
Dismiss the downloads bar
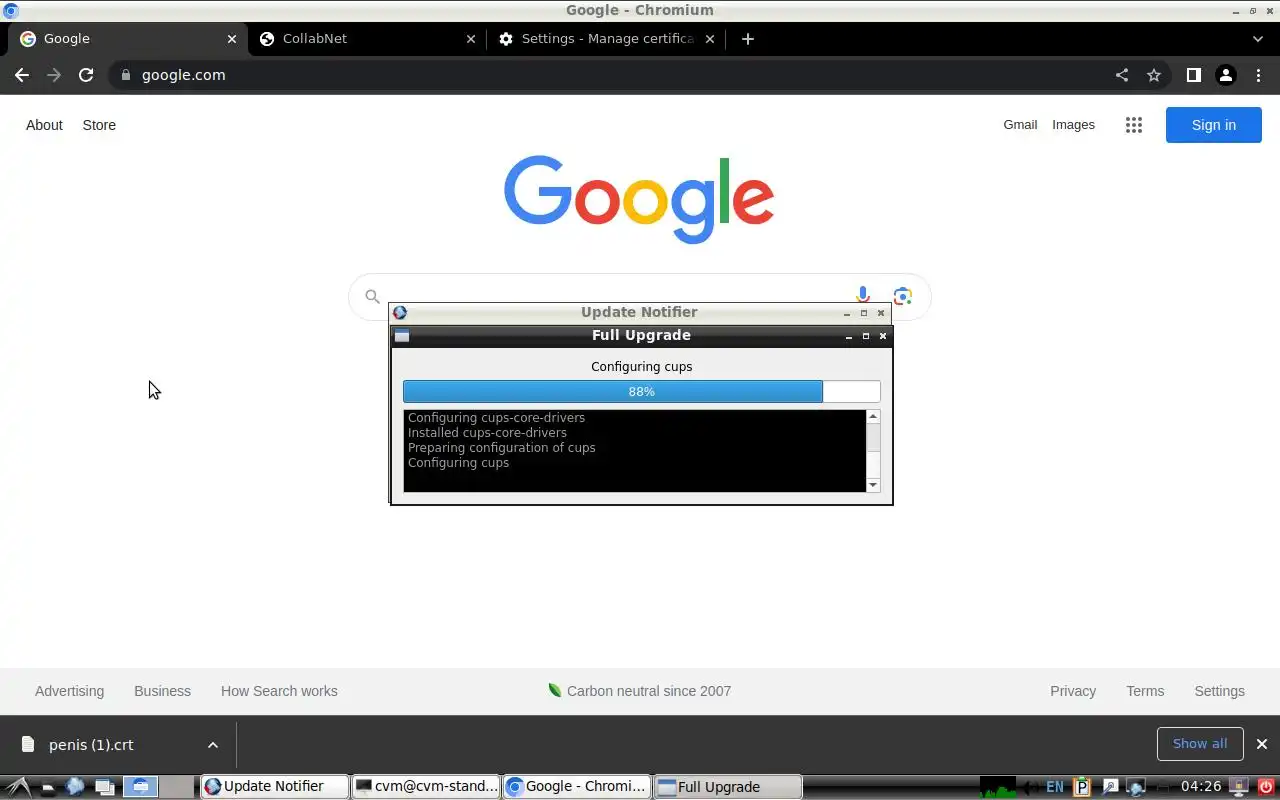pos(1261,744)
